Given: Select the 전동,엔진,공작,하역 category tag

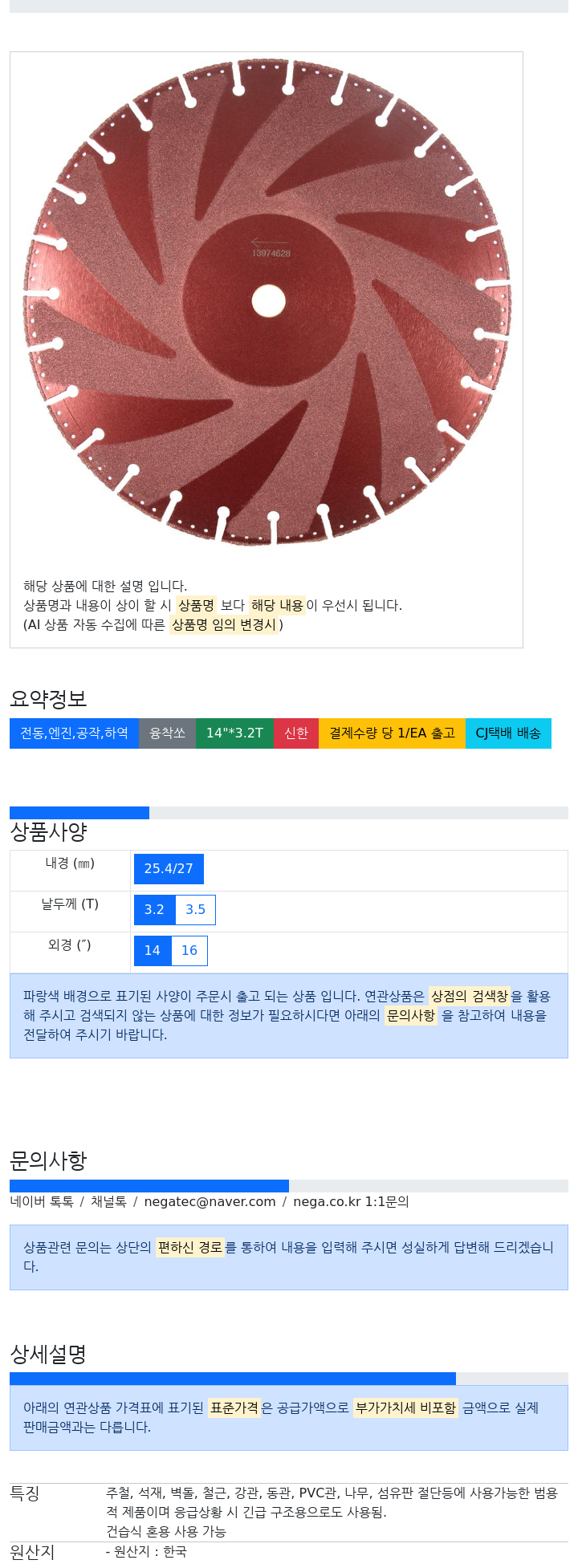Looking at the screenshot, I should pos(74,733).
